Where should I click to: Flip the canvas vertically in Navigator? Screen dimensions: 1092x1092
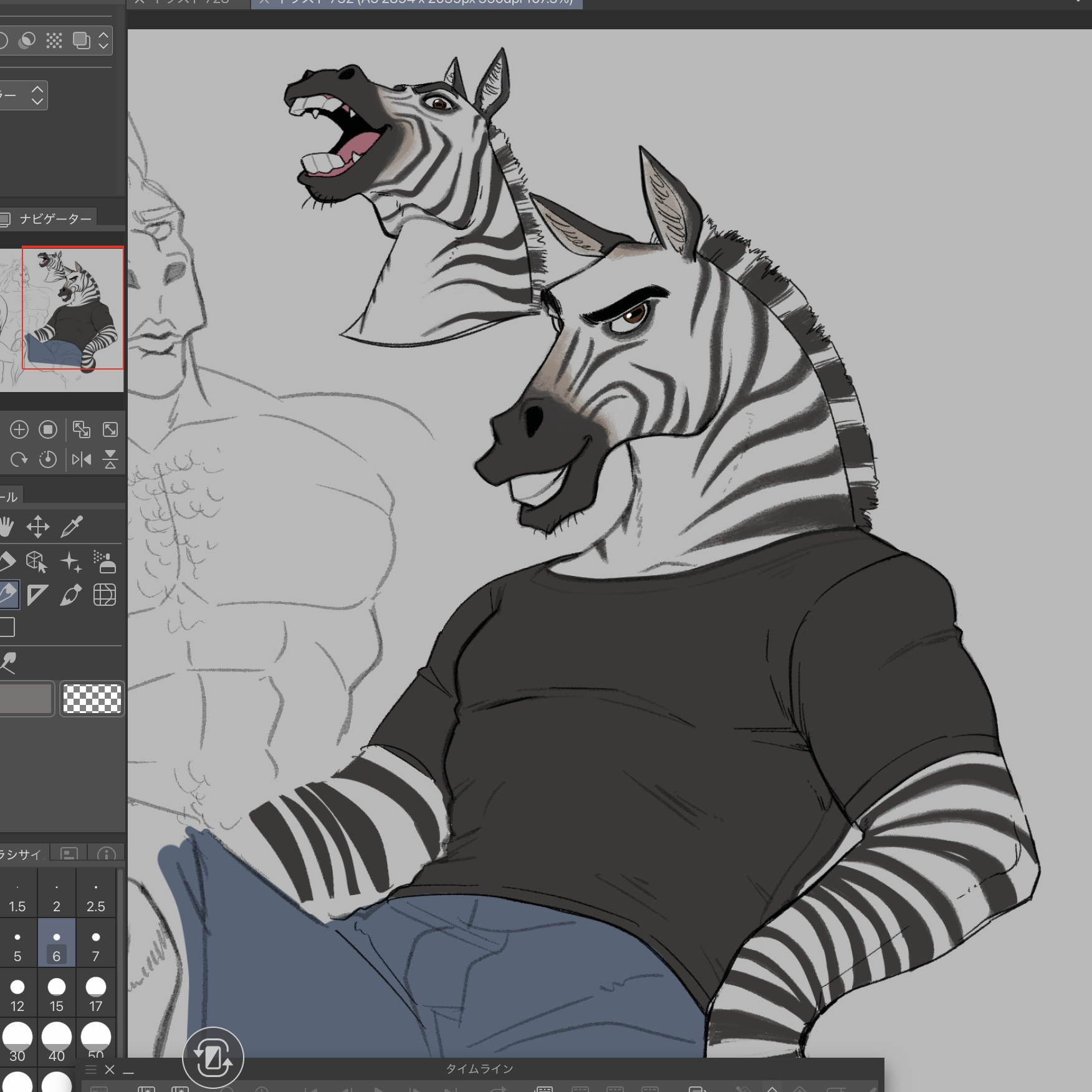click(x=110, y=460)
